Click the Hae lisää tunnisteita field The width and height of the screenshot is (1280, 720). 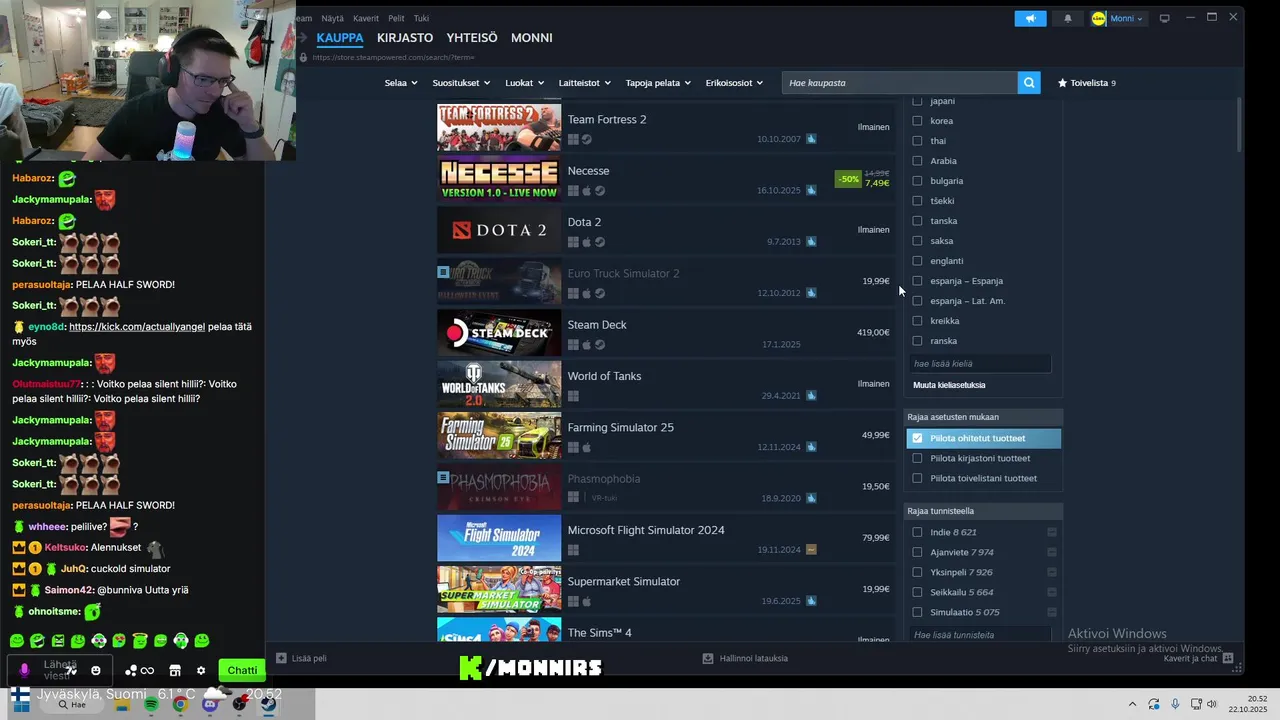tap(980, 634)
